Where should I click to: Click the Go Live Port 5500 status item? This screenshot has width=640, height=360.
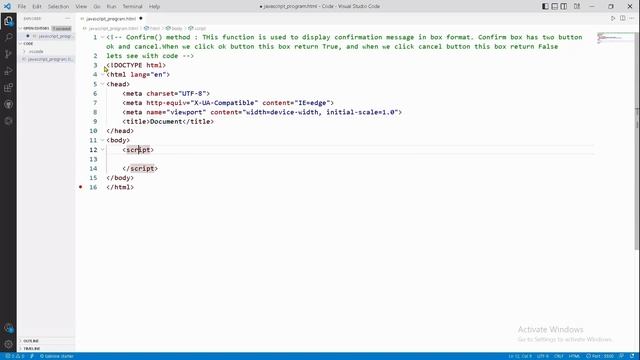600,356
